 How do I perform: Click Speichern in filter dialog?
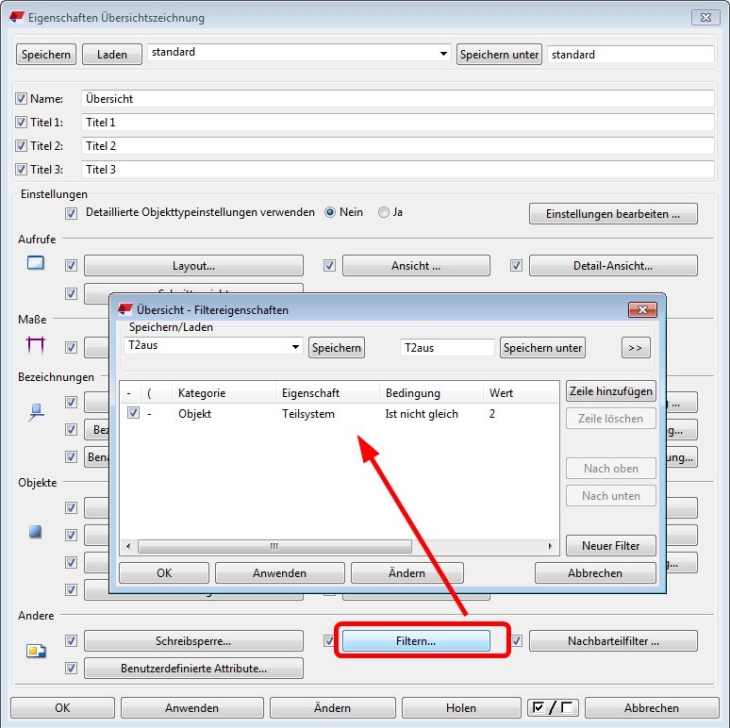pyautogui.click(x=336, y=348)
